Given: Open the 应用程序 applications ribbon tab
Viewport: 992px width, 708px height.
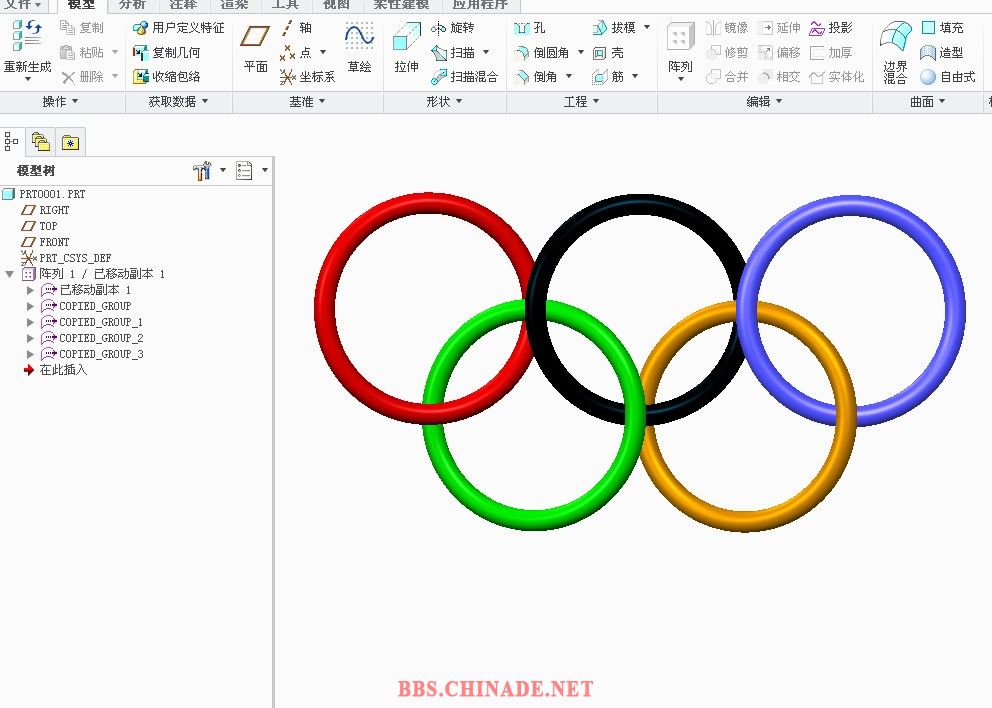Looking at the screenshot, I should pyautogui.click(x=480, y=4).
